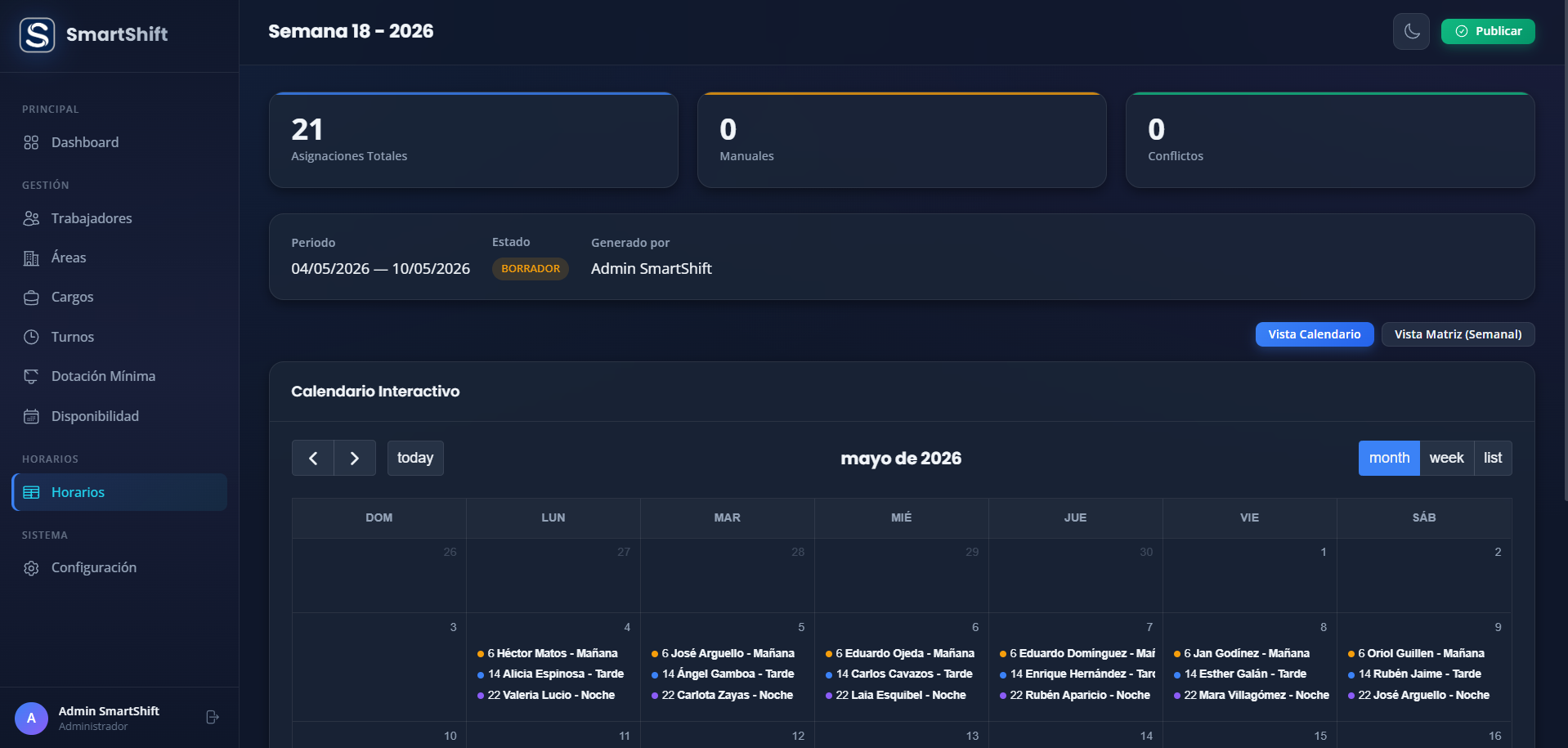Screen dimensions: 1568x748
Task: Toggle dark mode moon icon
Action: (1411, 32)
